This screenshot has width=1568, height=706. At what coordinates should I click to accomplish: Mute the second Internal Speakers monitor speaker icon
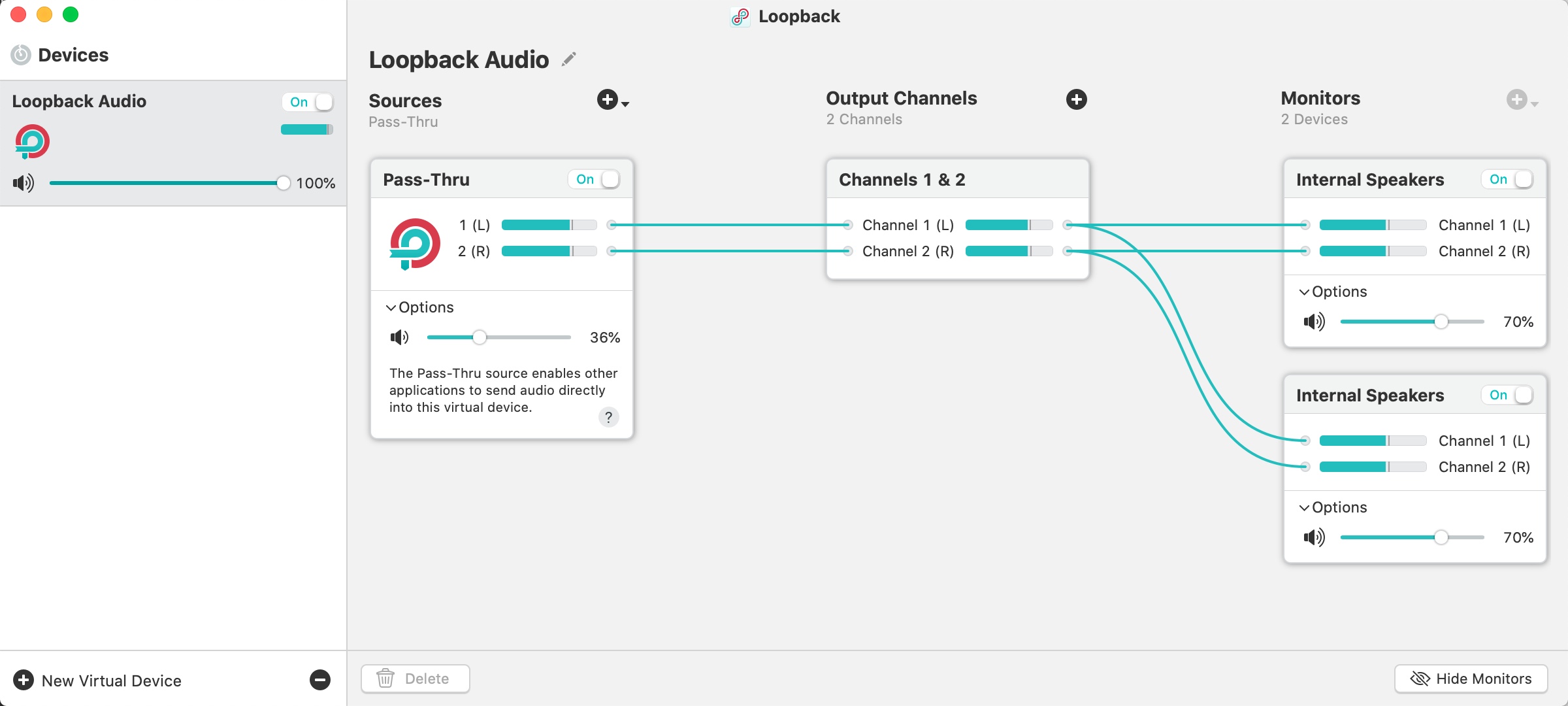[1315, 537]
